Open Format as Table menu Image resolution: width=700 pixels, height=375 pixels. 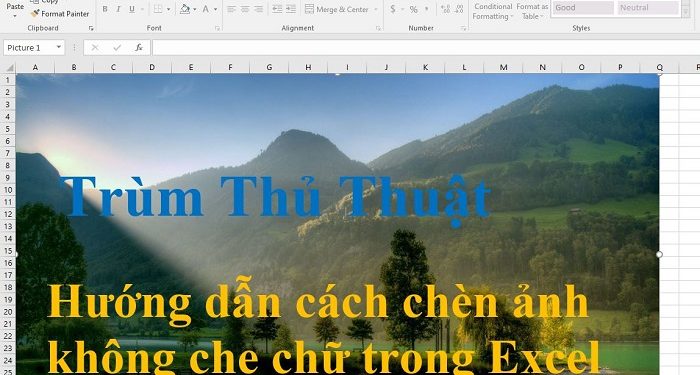pyautogui.click(x=532, y=11)
